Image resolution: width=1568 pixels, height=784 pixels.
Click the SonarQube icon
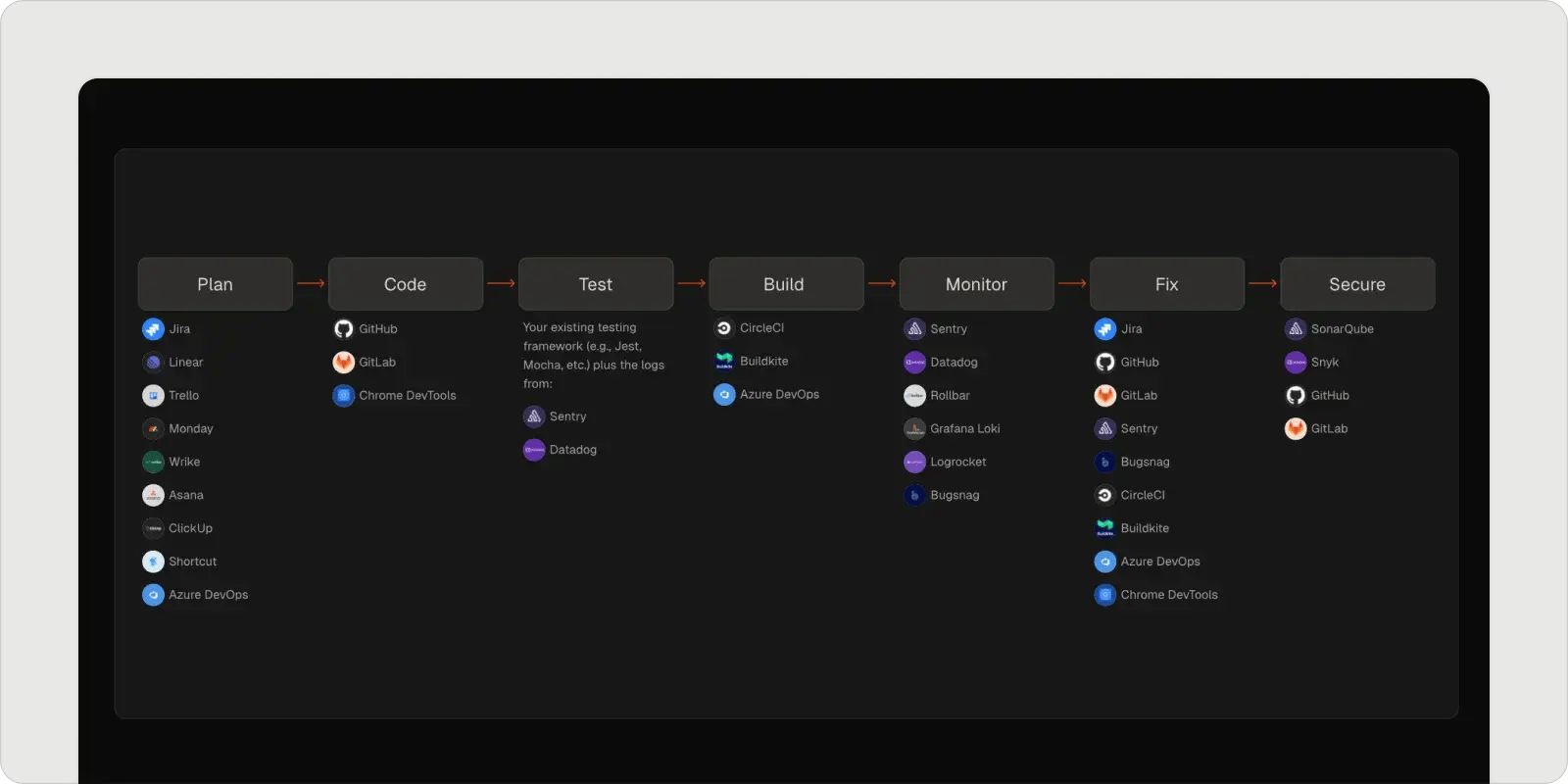pos(1296,329)
